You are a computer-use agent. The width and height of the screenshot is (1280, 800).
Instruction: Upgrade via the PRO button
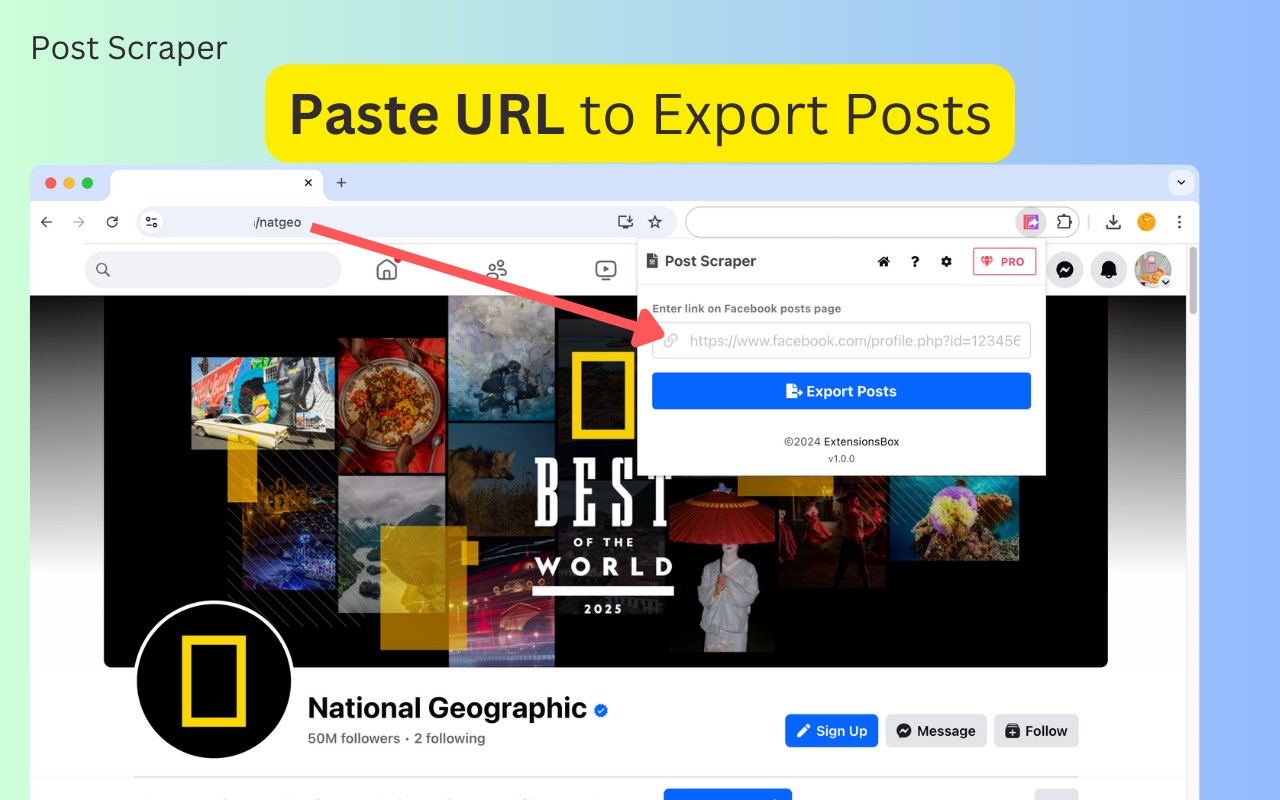point(1004,262)
